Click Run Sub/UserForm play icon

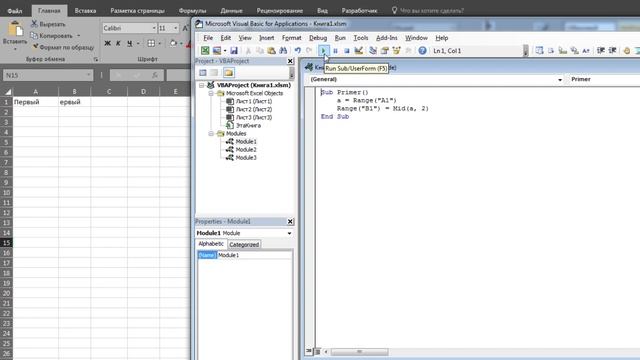pos(323,51)
